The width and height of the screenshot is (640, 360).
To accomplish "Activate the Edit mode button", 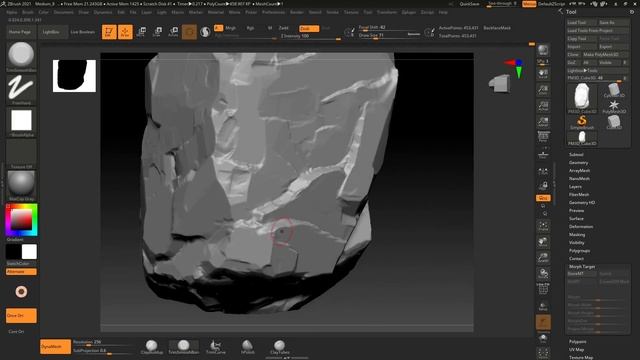I will [109, 32].
